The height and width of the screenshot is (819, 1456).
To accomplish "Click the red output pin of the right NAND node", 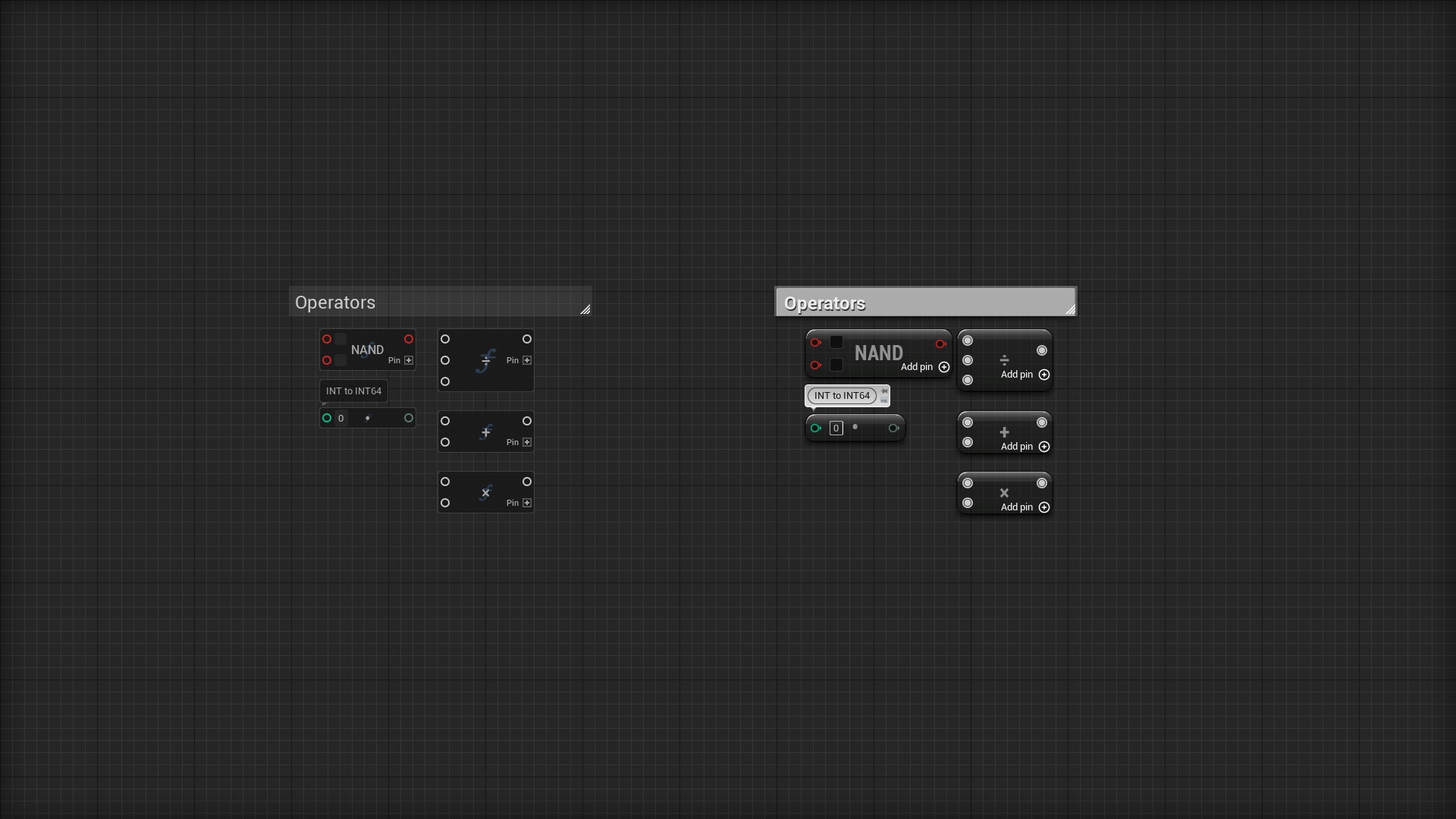I will point(941,344).
